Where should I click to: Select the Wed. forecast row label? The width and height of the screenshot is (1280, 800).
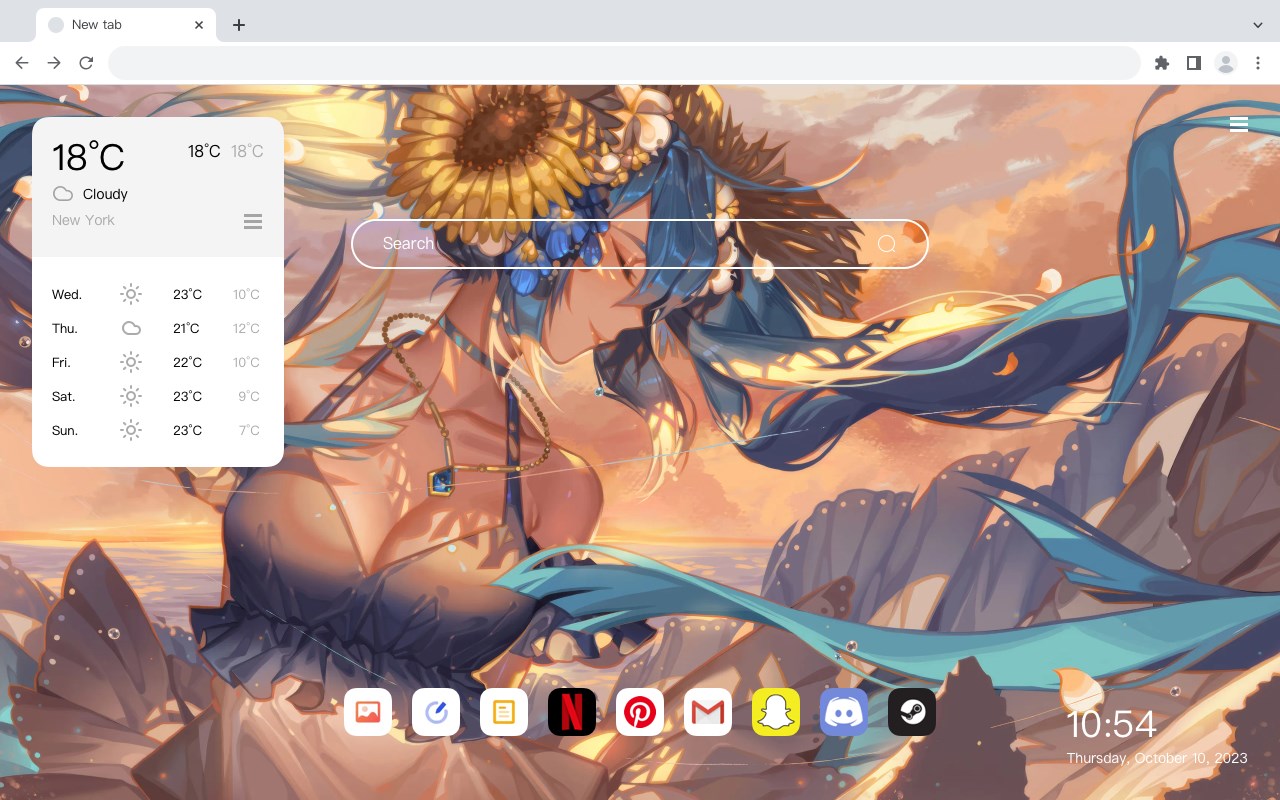pos(67,295)
